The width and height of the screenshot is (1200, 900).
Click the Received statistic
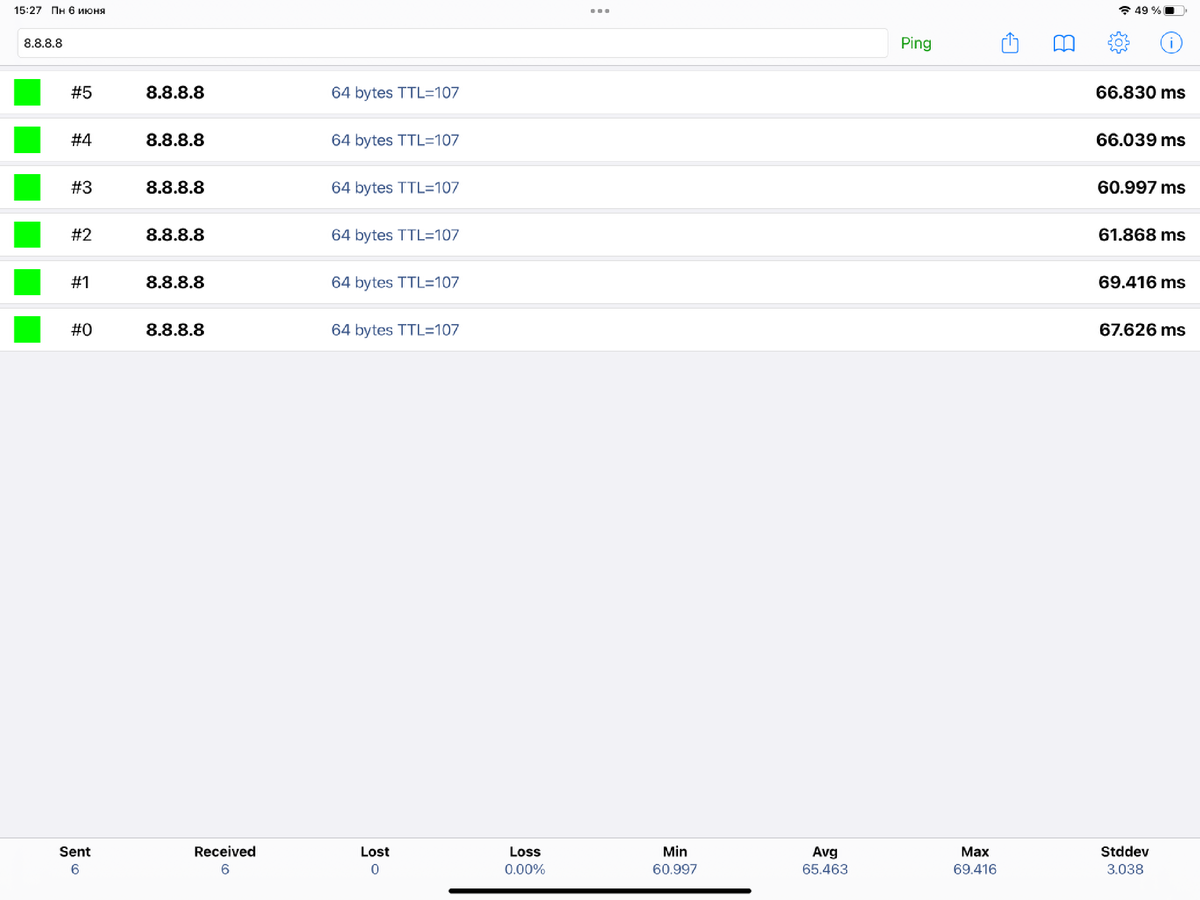pos(225,860)
